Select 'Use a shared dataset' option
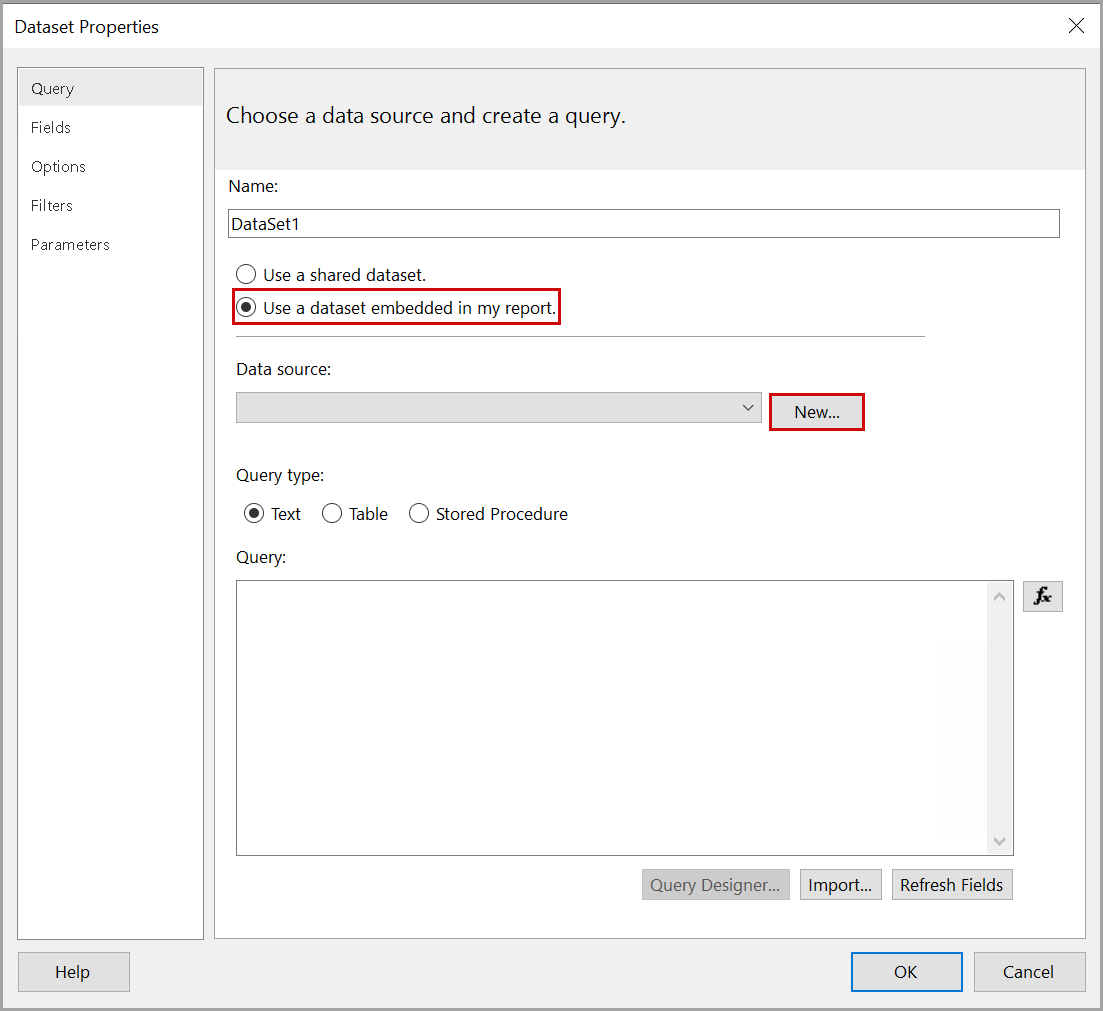 pos(246,274)
